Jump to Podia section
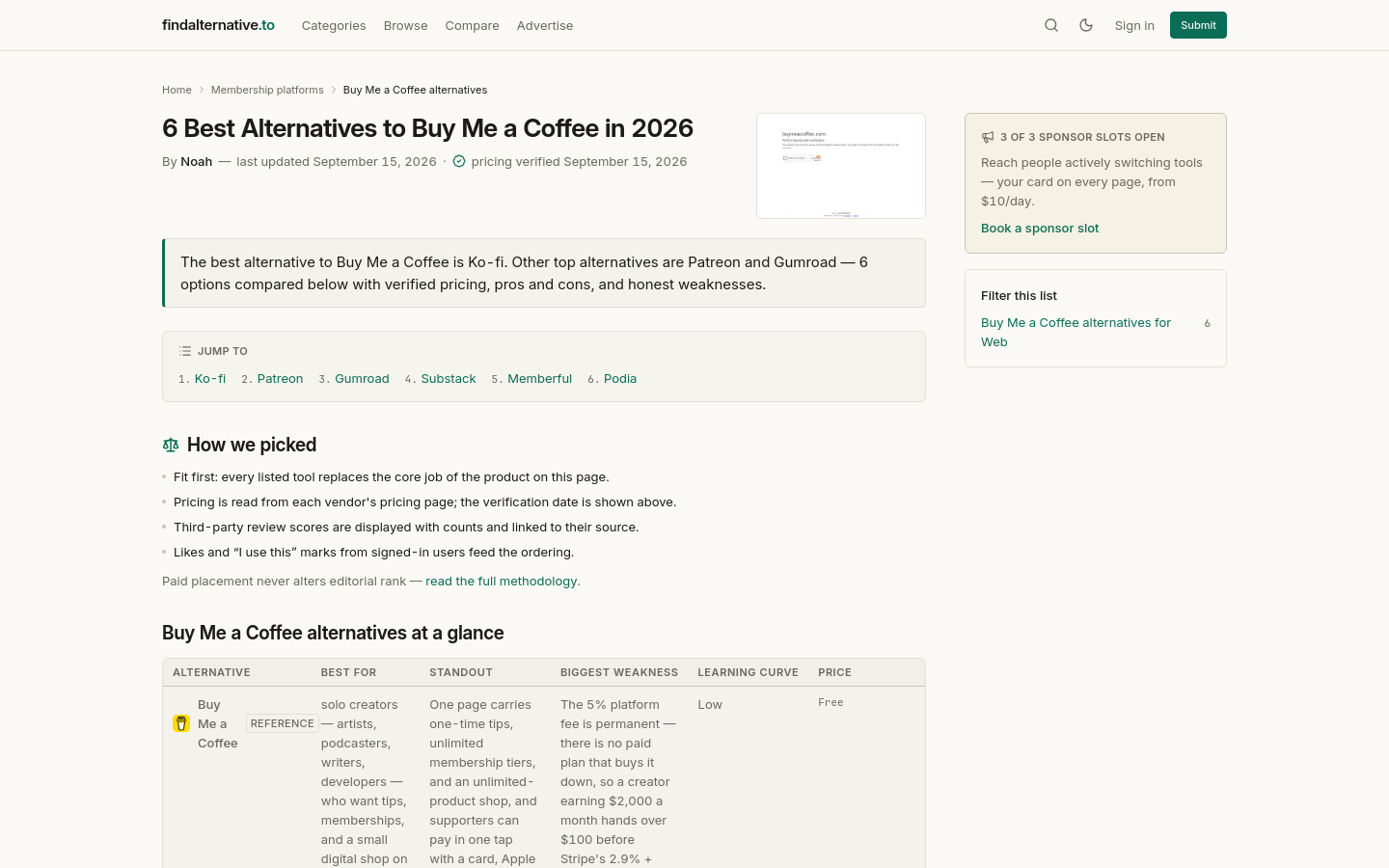The image size is (1389, 868). (620, 379)
